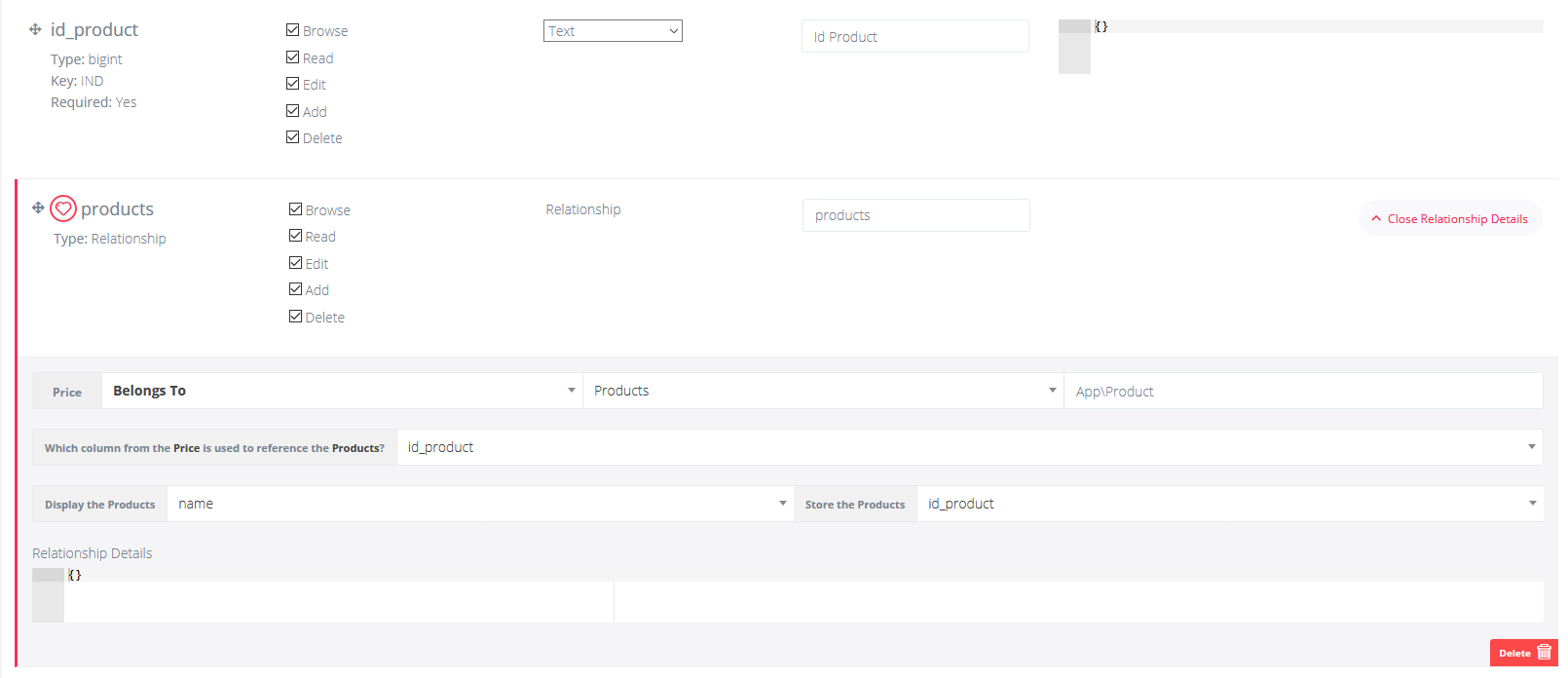The width and height of the screenshot is (1568, 678).
Task: Toggle Browse checkbox for id_product
Action: point(292,30)
